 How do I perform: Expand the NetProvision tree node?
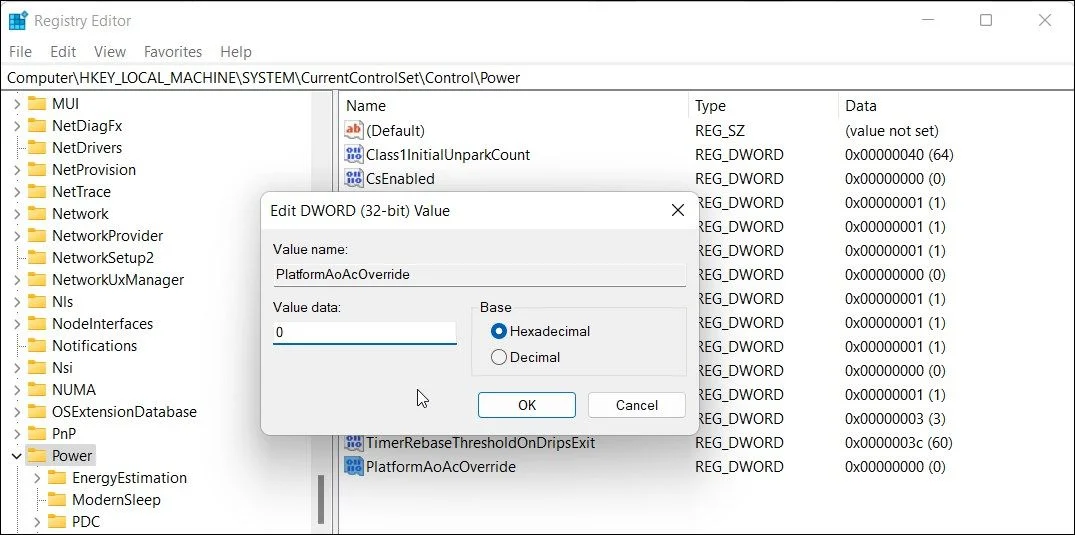click(16, 169)
